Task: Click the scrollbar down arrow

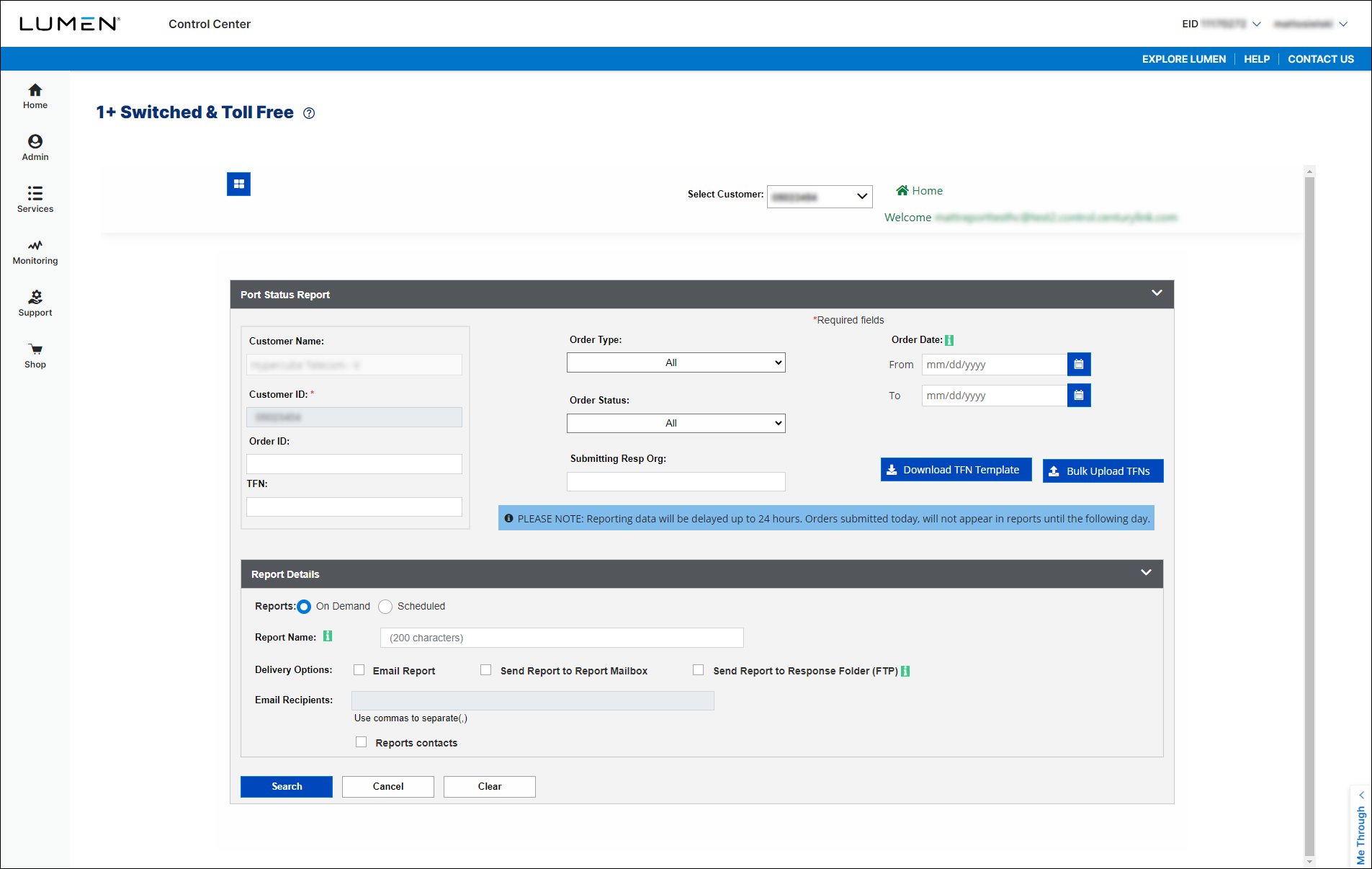Action: click(x=1309, y=862)
